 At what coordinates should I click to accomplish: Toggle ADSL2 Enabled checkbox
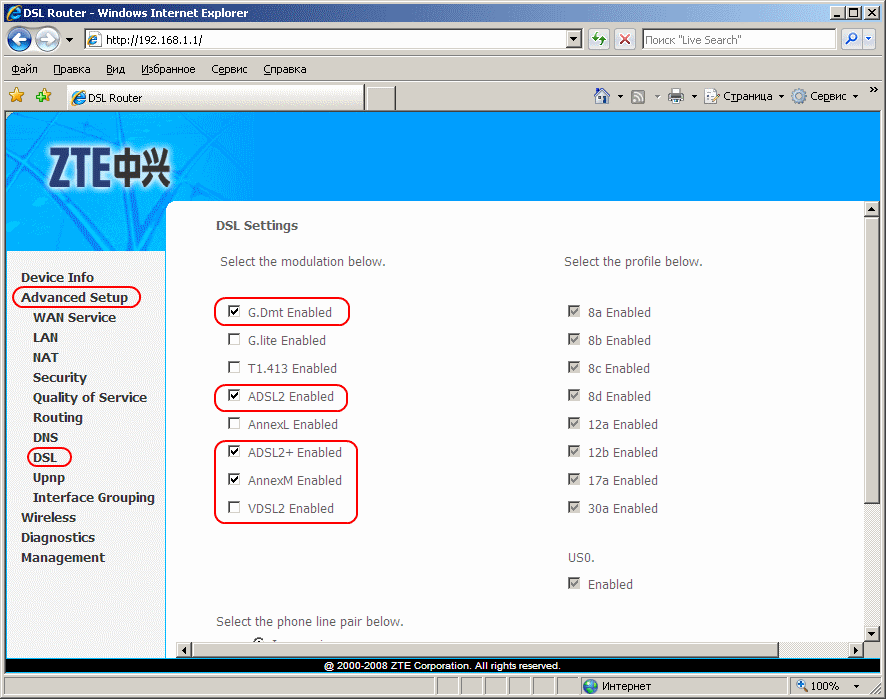(x=234, y=396)
